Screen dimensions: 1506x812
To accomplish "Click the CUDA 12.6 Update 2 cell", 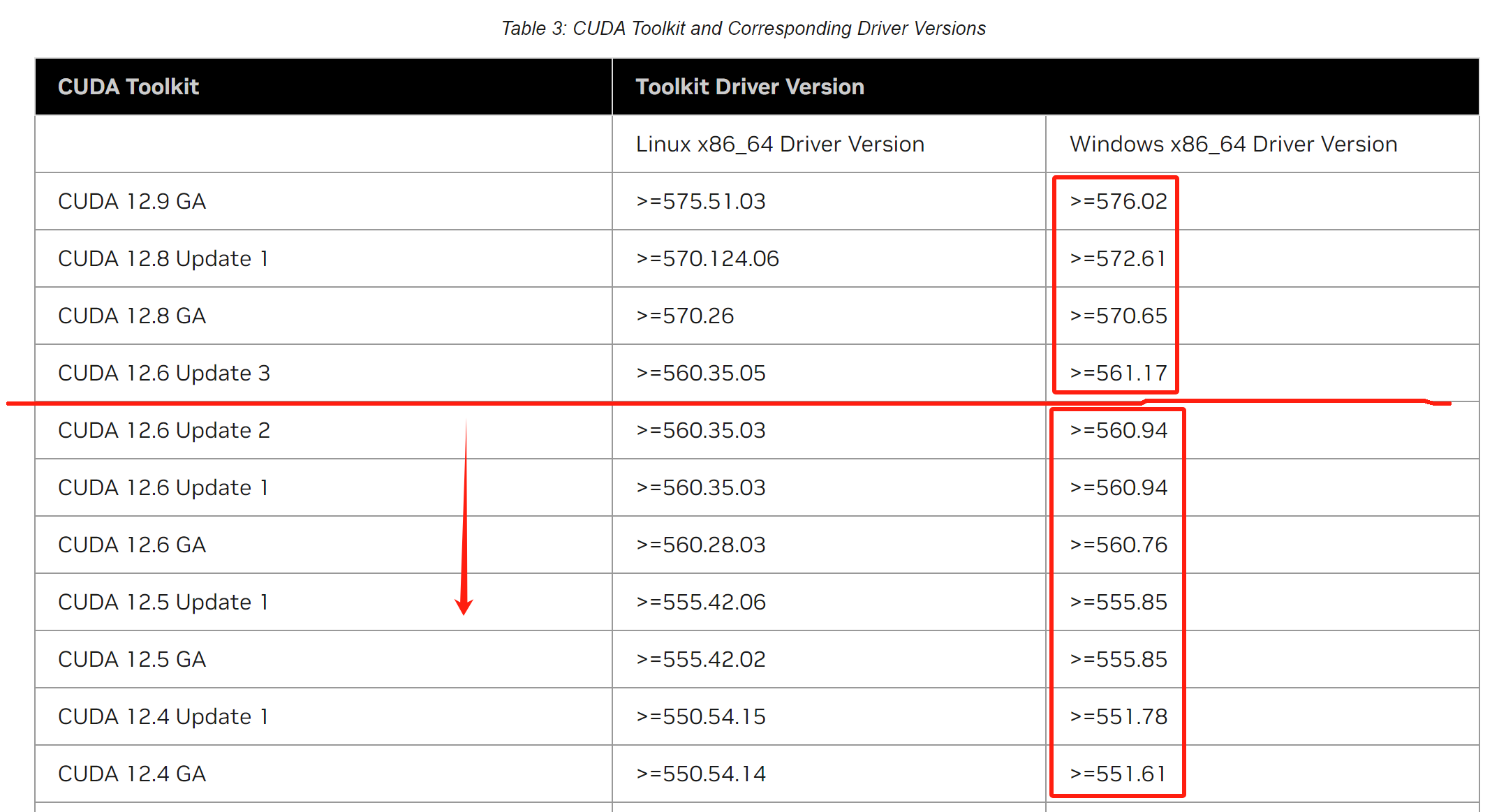I will [163, 430].
